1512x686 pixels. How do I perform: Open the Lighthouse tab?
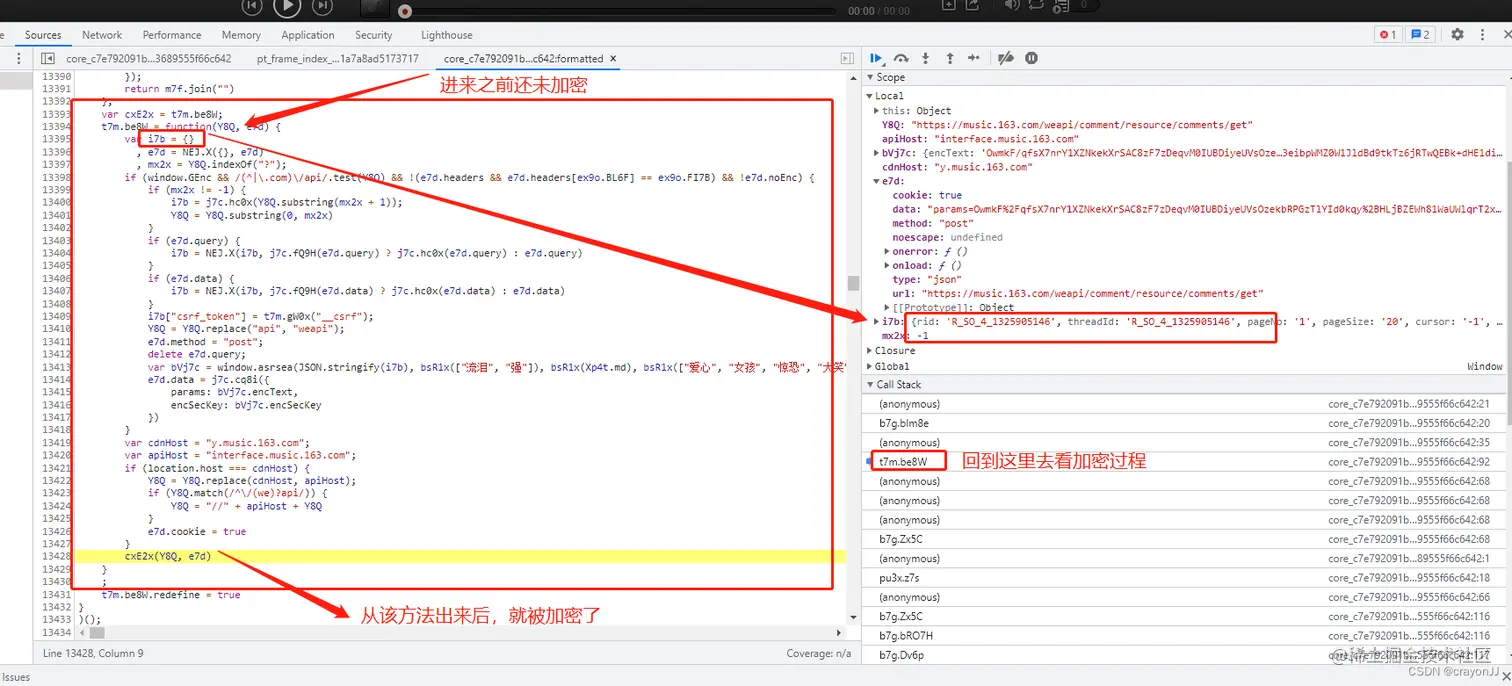[x=447, y=34]
